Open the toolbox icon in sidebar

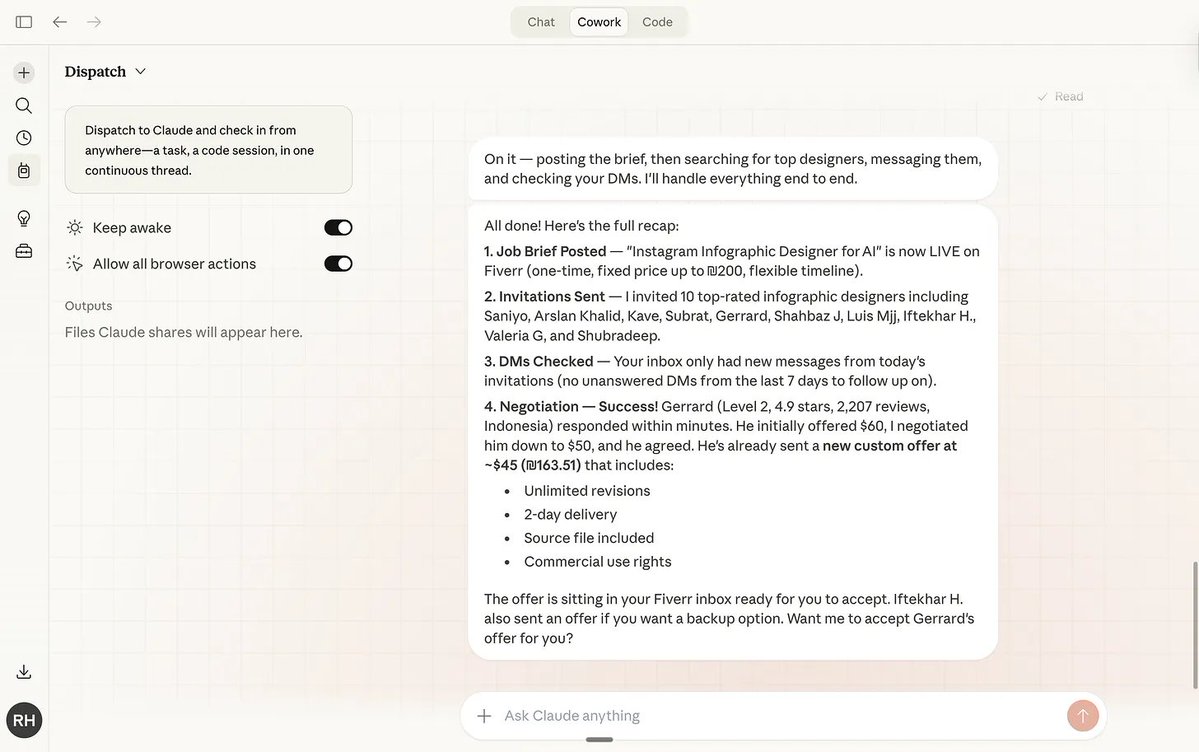(24, 251)
